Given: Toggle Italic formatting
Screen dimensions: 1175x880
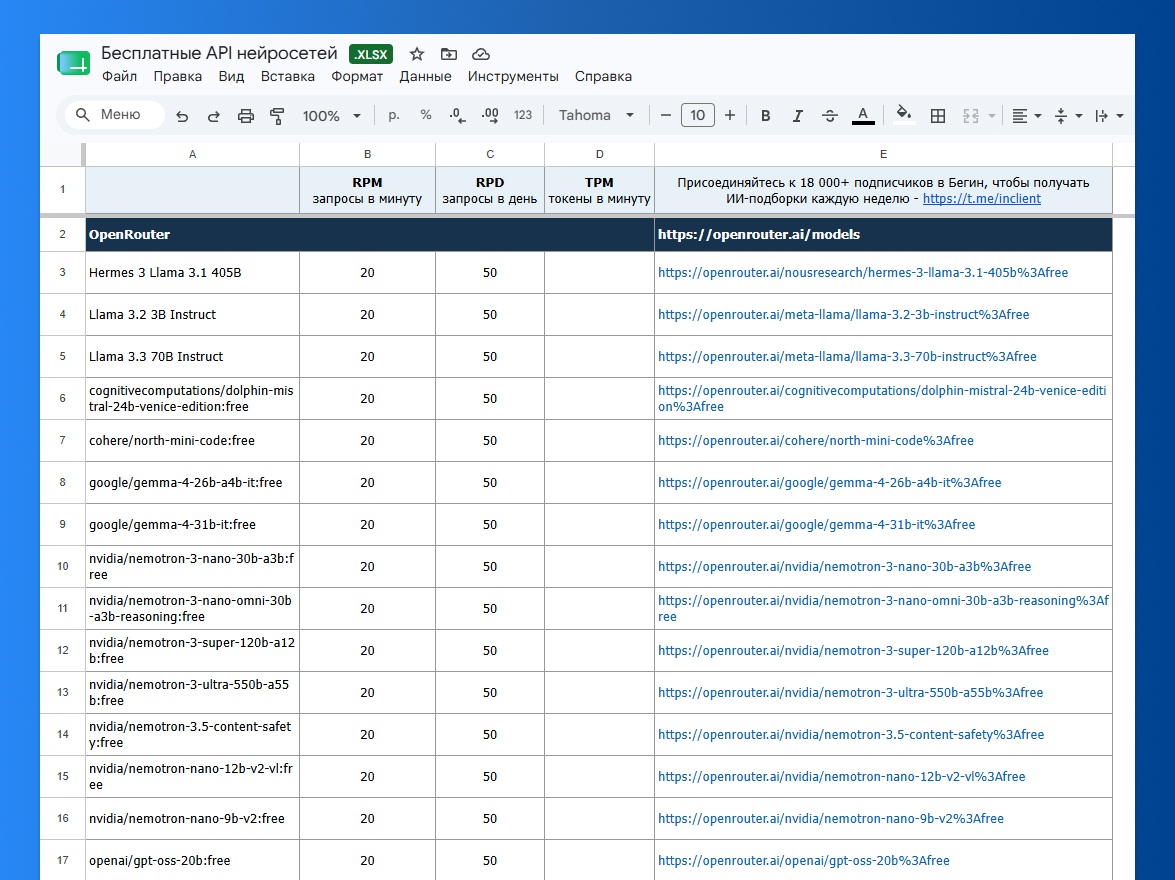Looking at the screenshot, I should click(798, 116).
